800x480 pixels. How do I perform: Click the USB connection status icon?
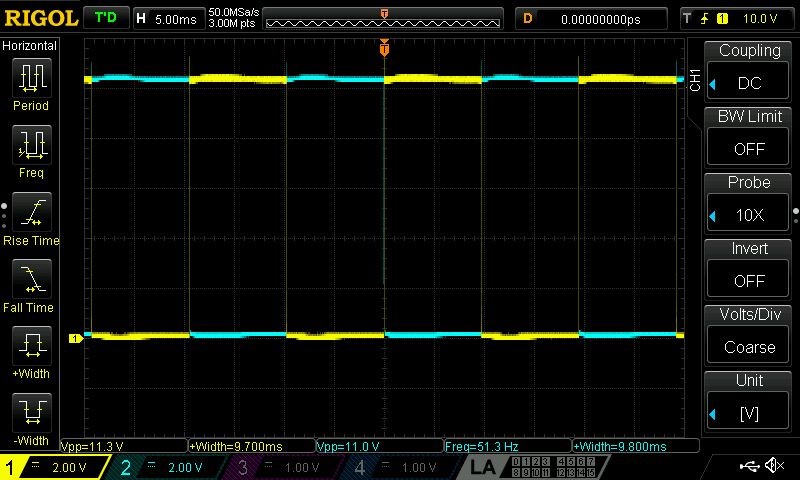(x=749, y=465)
